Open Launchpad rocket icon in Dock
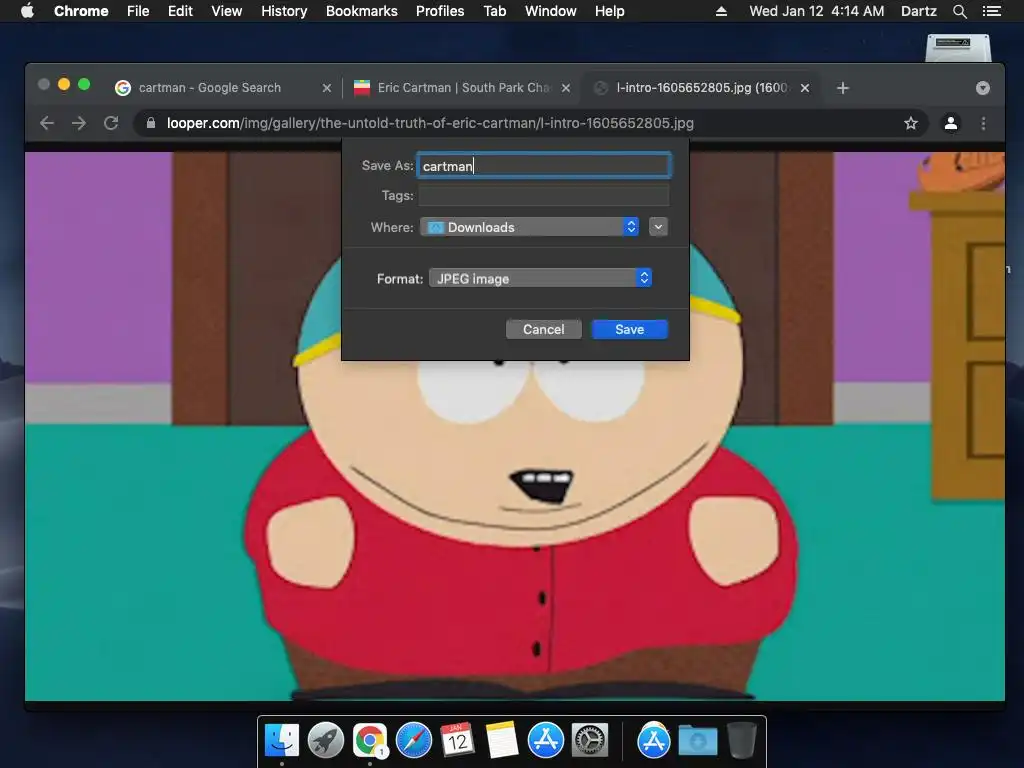The width and height of the screenshot is (1024, 768). tap(325, 741)
